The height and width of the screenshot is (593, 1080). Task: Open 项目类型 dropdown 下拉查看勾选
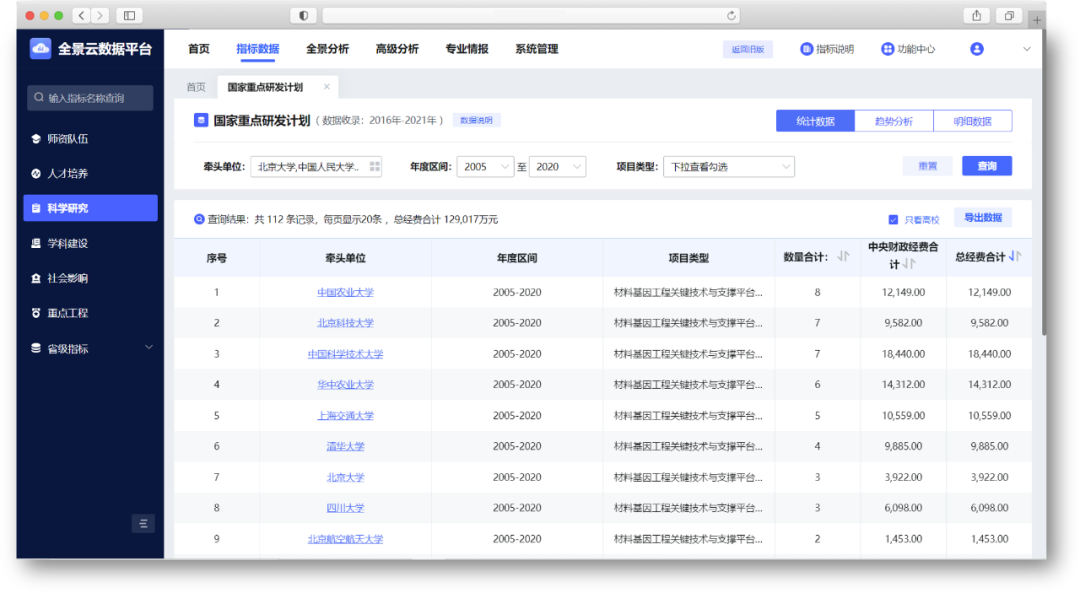(x=729, y=167)
